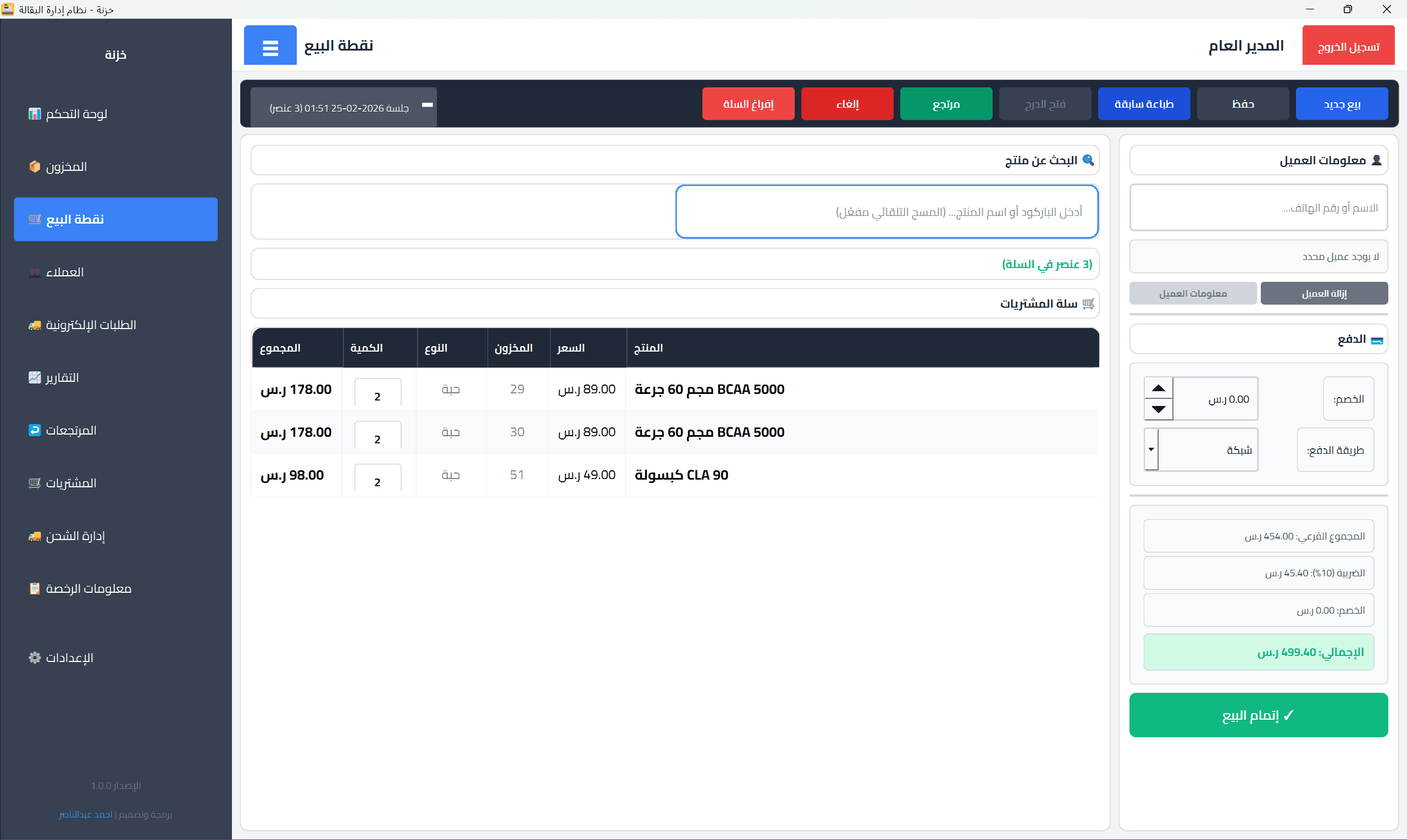Click إفراغ السلة empty cart button
This screenshot has width=1407, height=840.
748,104
